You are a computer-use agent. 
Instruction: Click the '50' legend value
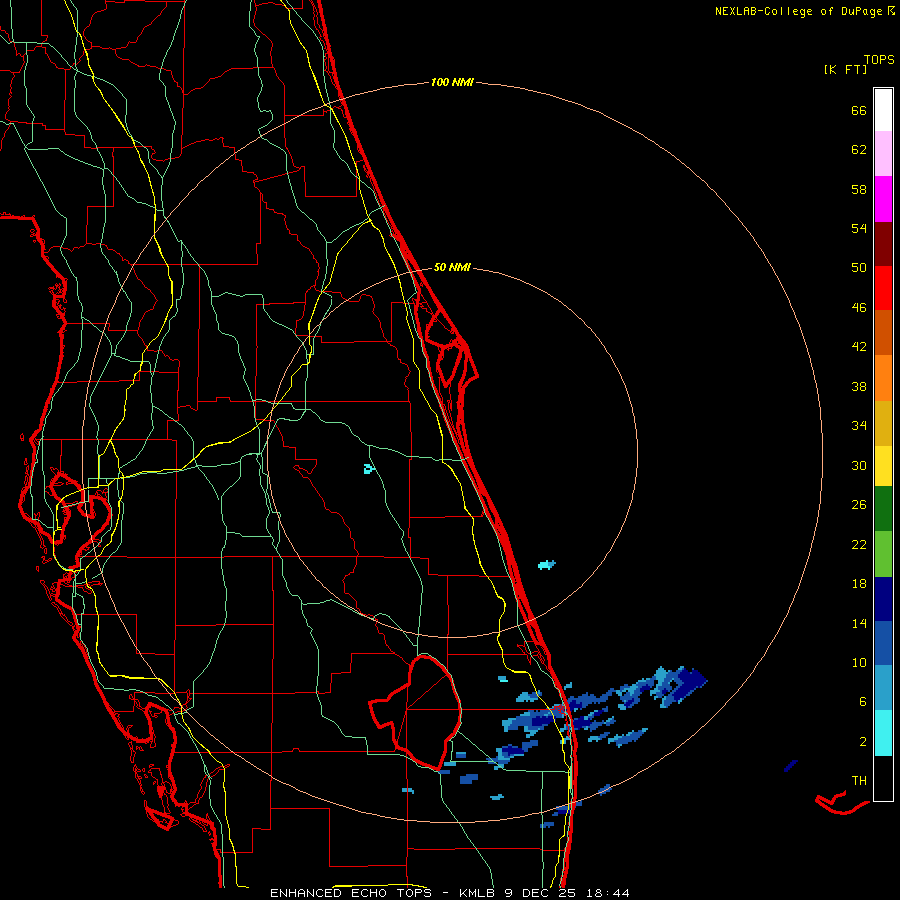coord(859,267)
